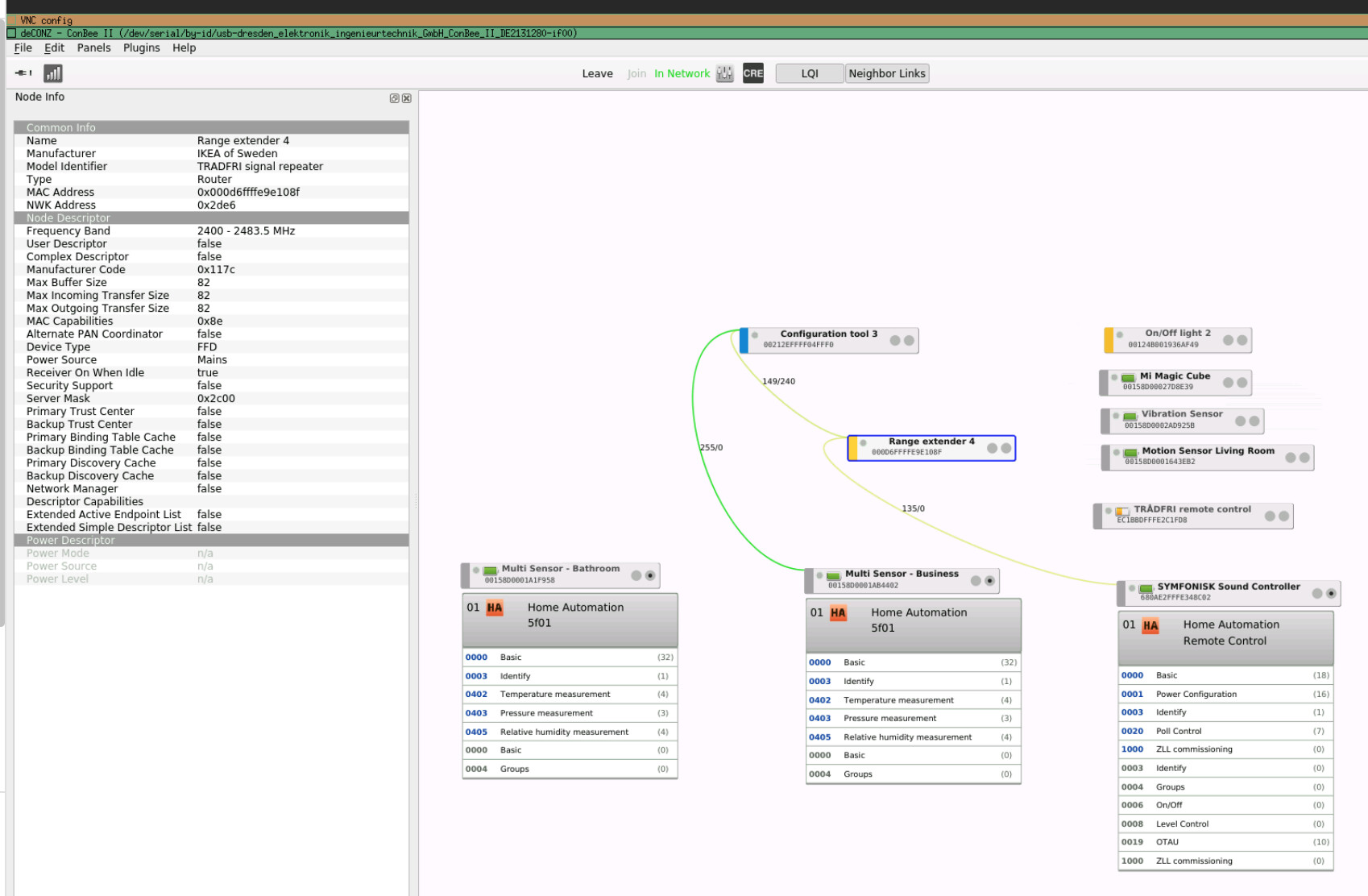Select 0019 OTAU cluster in SYMFONISK
This screenshot has height=896, width=1368.
1225,842
